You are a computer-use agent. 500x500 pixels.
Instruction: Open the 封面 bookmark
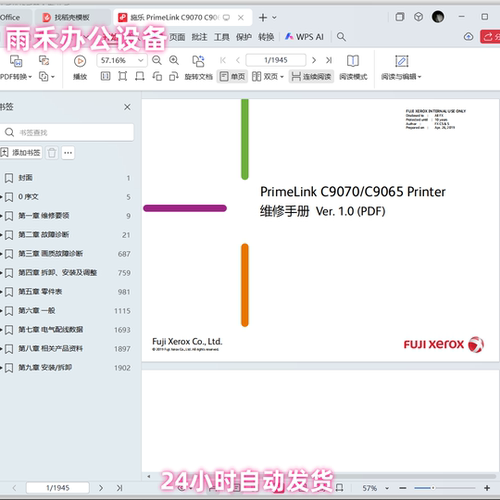click(x=25, y=178)
